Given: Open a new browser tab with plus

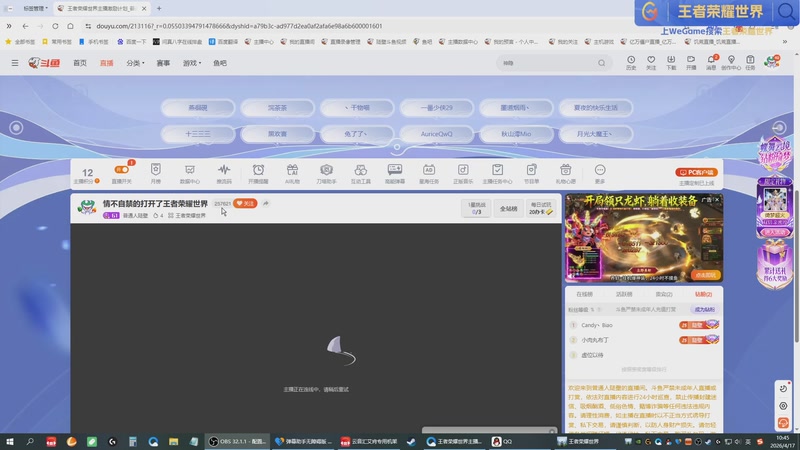Looking at the screenshot, I should click(x=159, y=8).
